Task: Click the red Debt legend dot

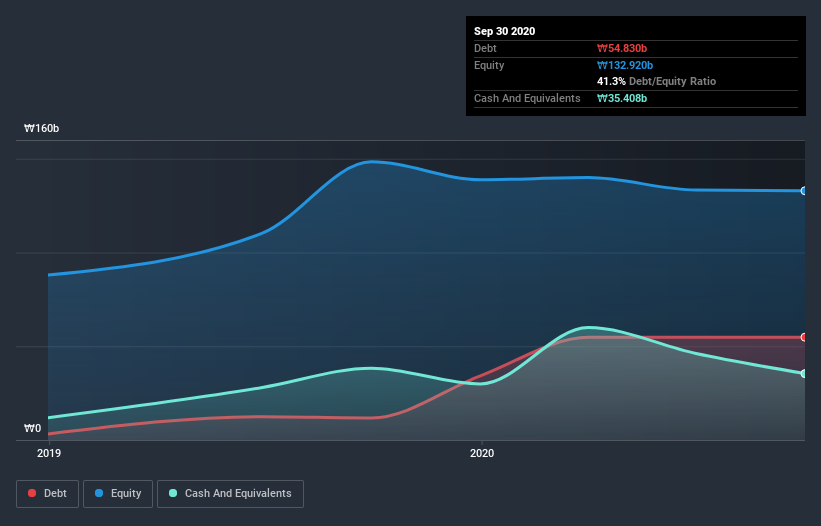Action: [32, 493]
